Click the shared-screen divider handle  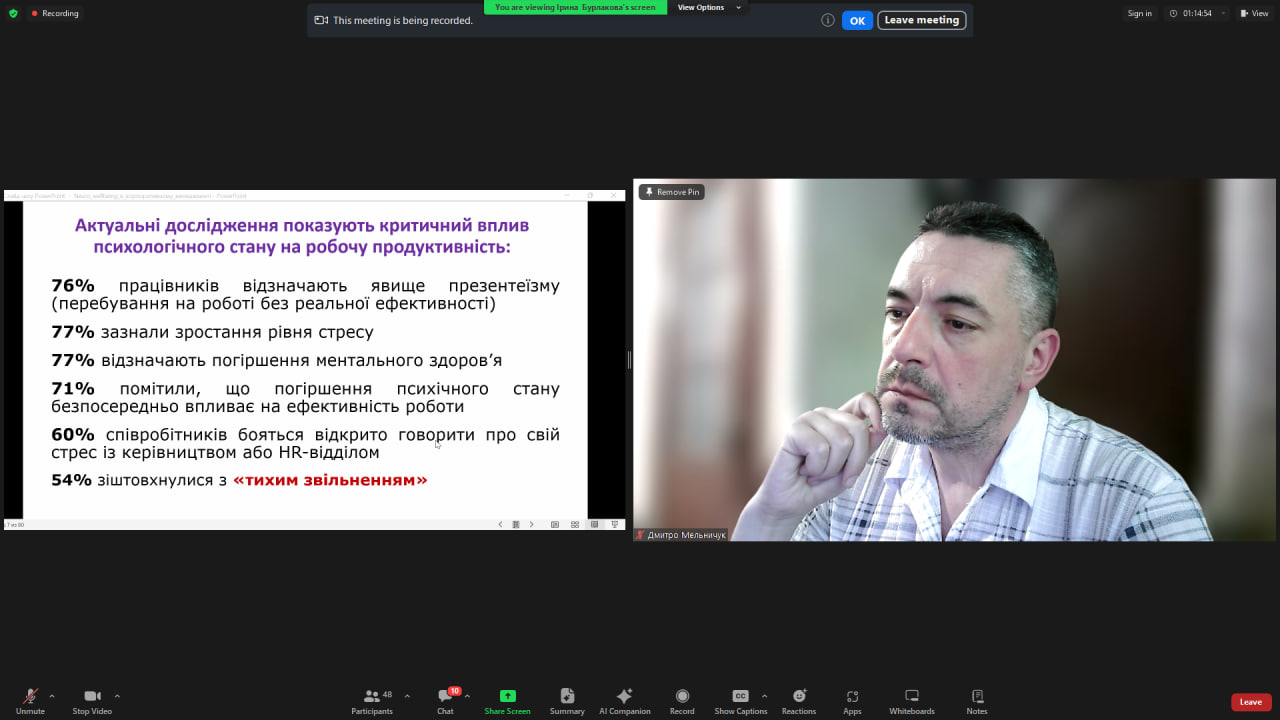629,360
